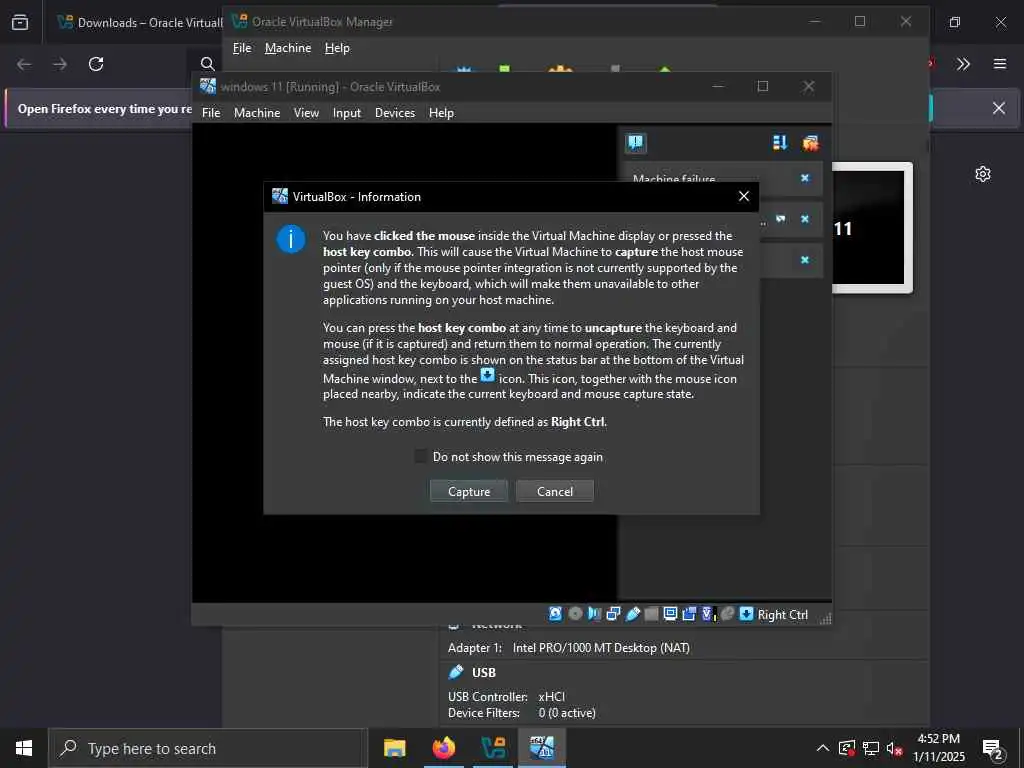
Task: Open Help menu in VirtualBox Manager
Action: 337,48
